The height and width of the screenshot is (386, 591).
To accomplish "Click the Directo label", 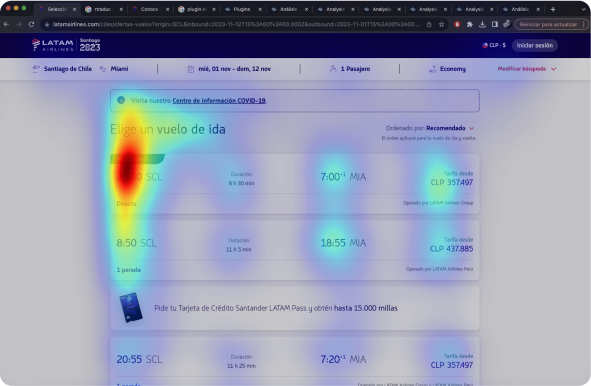I will coord(126,204).
